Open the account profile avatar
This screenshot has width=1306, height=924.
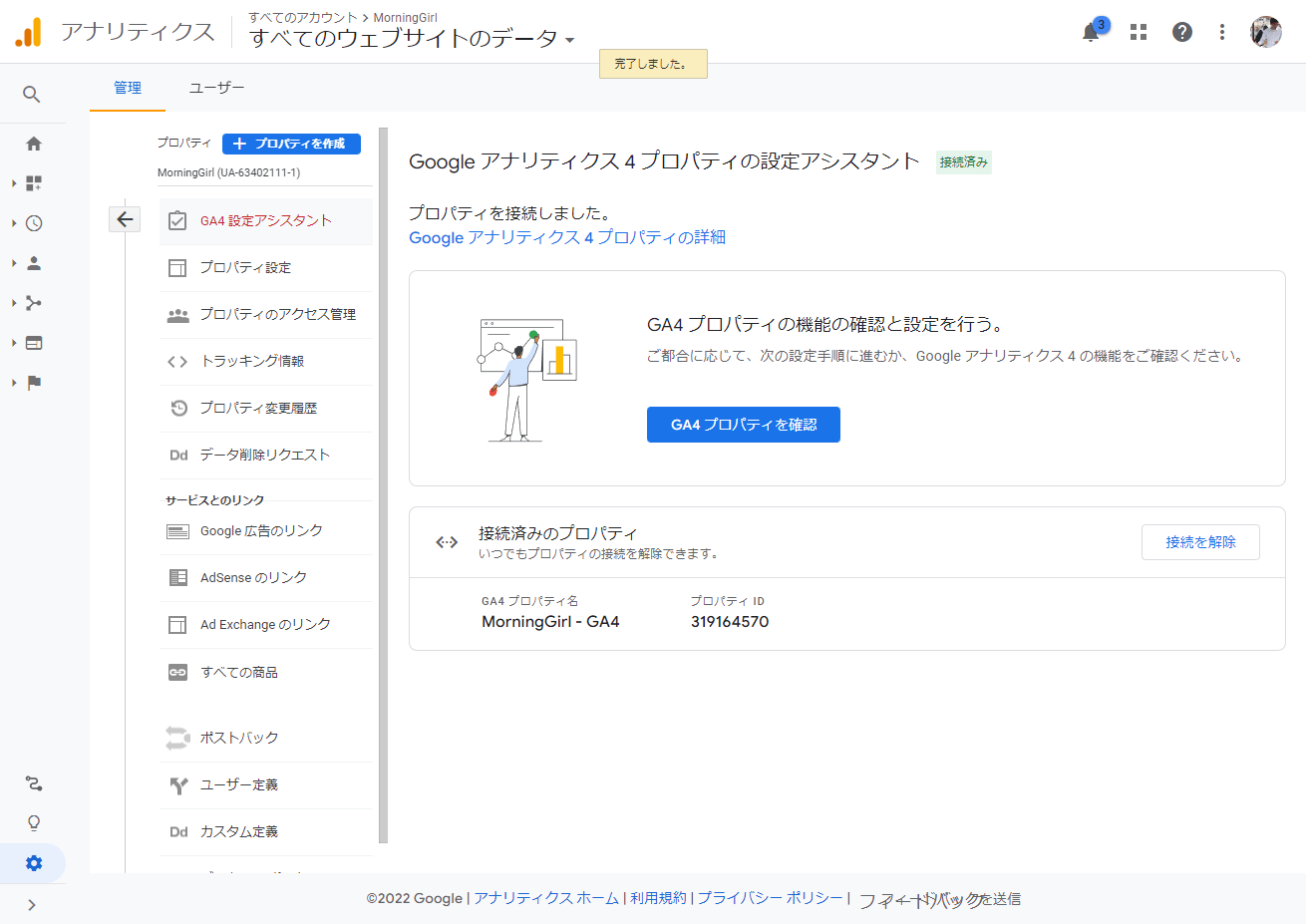[1266, 32]
